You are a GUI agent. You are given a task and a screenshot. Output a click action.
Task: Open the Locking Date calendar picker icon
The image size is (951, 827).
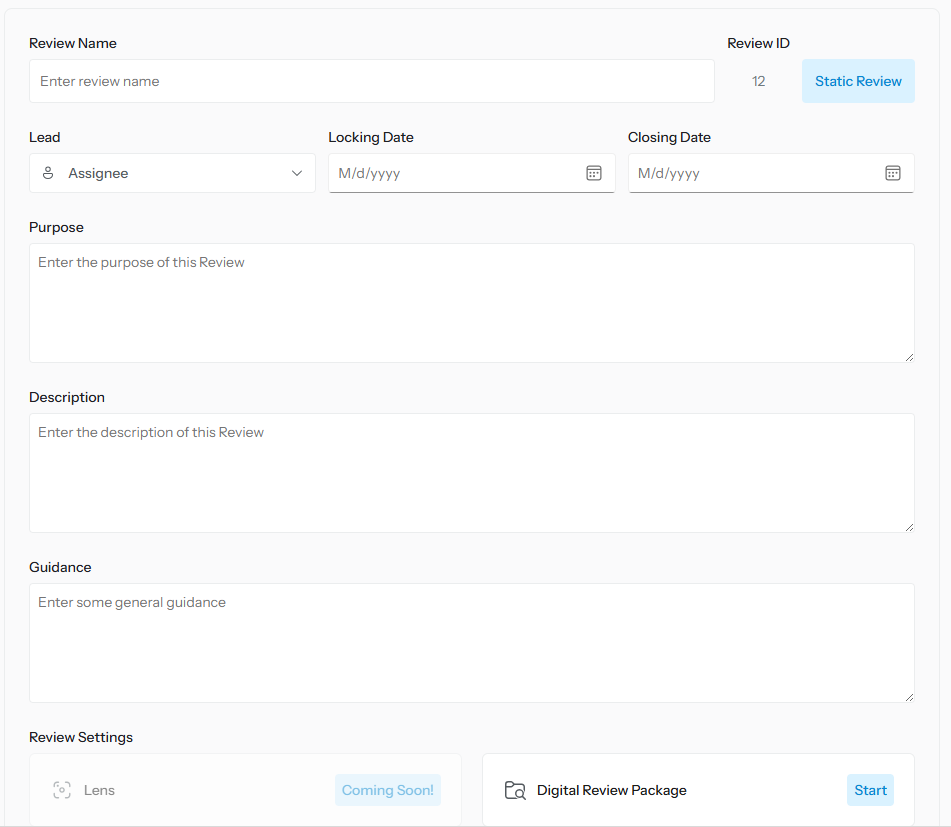[x=594, y=173]
